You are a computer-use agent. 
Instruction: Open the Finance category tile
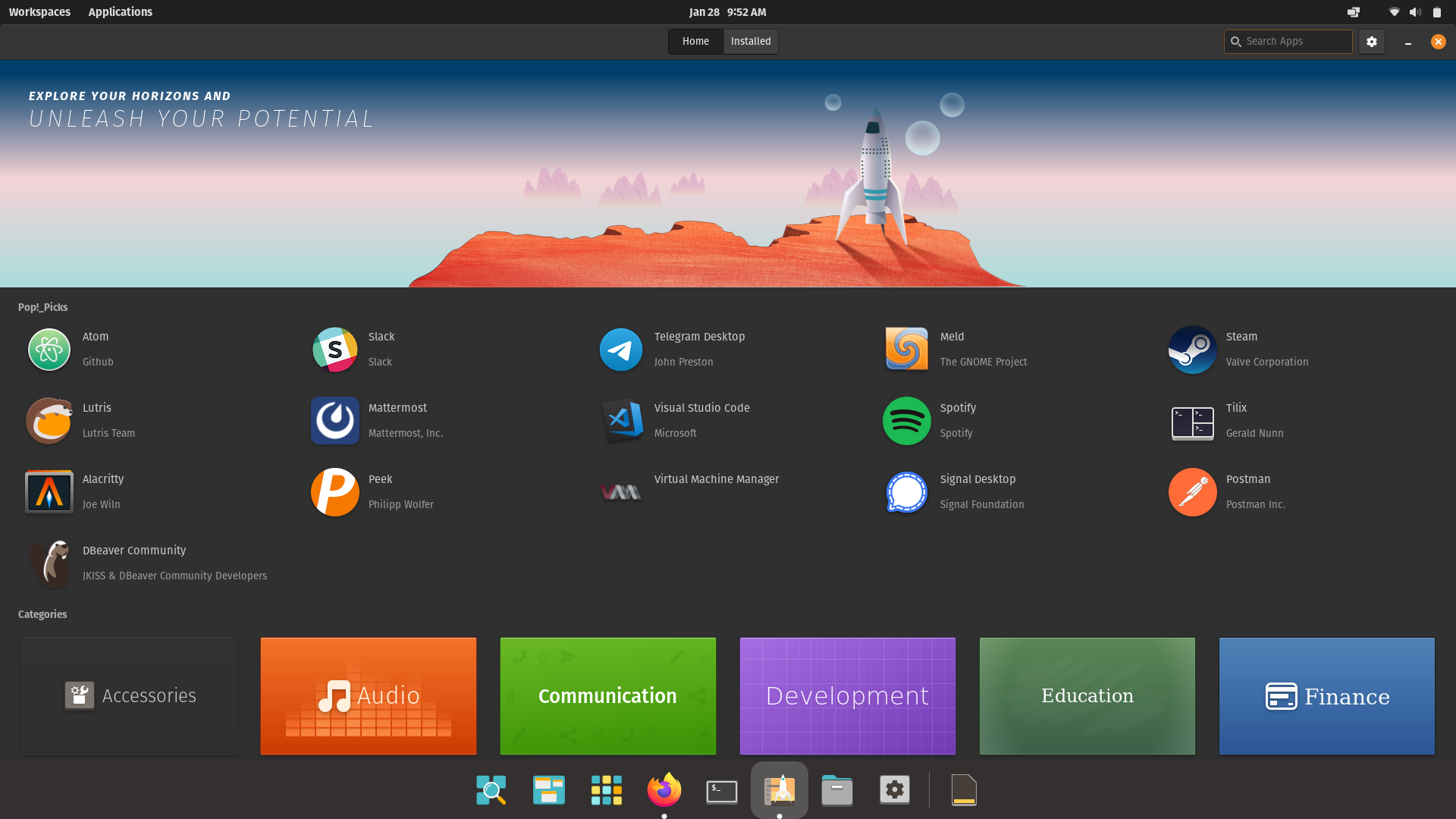click(1327, 696)
